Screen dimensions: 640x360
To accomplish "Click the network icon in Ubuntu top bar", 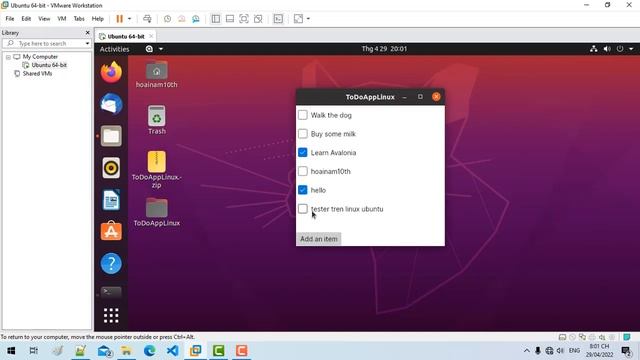I will pyautogui.click(x=593, y=49).
